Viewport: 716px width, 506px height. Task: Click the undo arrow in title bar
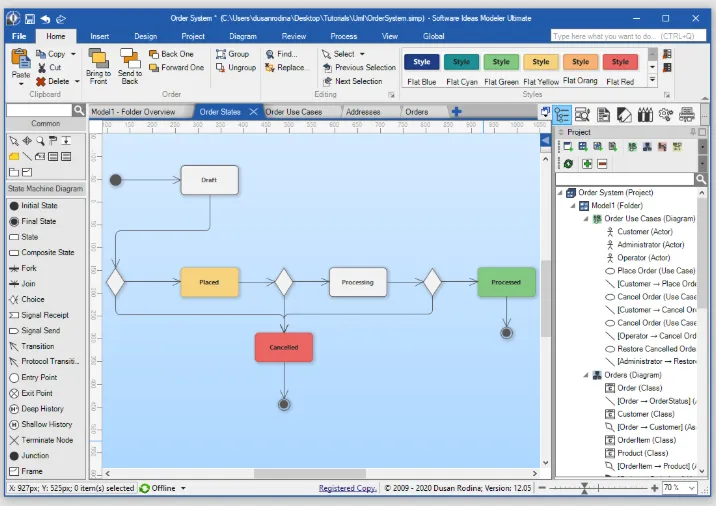coord(45,19)
